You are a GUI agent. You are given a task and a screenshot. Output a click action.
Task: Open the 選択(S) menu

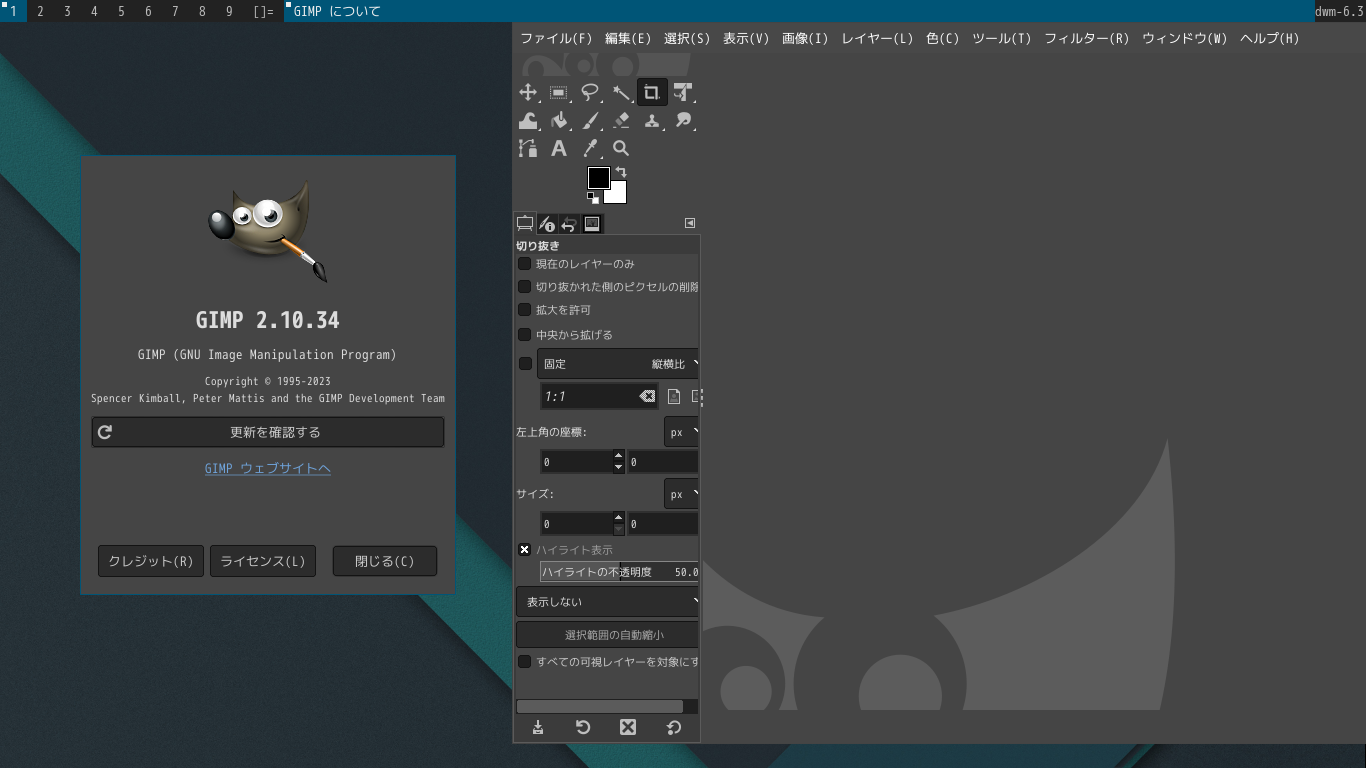(687, 38)
